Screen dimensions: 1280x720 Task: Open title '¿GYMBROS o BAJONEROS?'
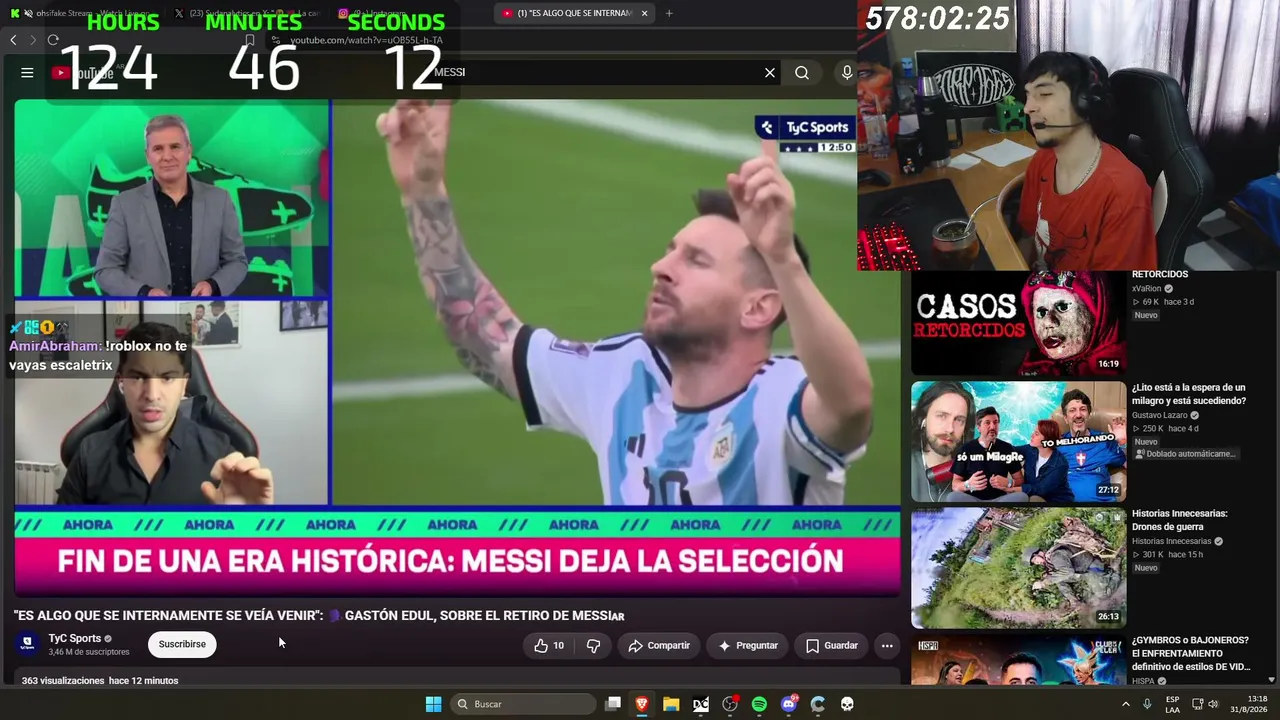tap(1191, 653)
